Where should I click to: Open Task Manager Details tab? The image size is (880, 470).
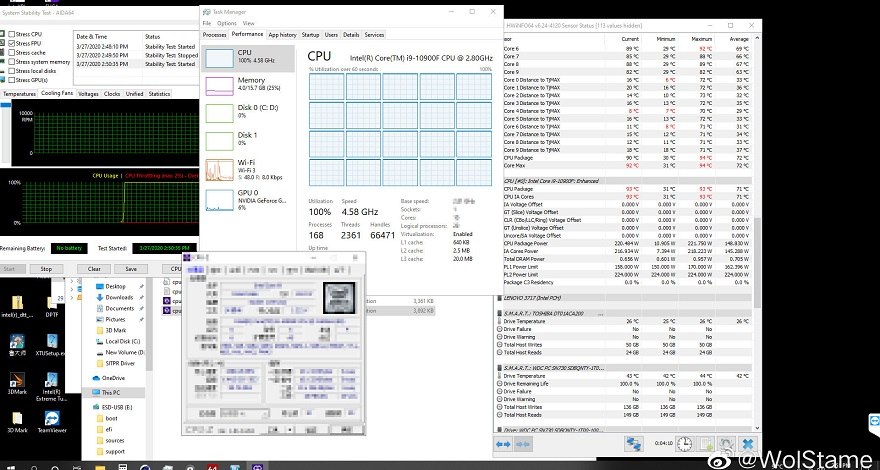click(351, 35)
